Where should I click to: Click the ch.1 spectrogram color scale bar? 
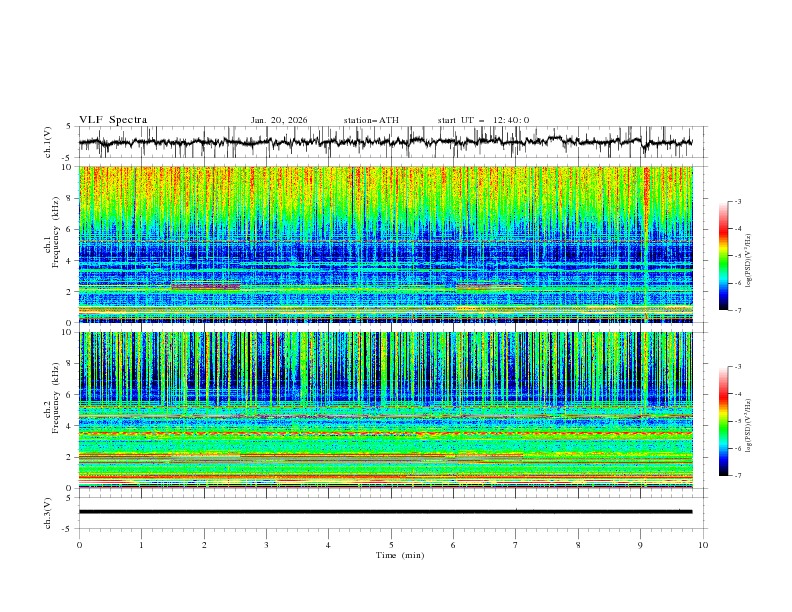(723, 255)
